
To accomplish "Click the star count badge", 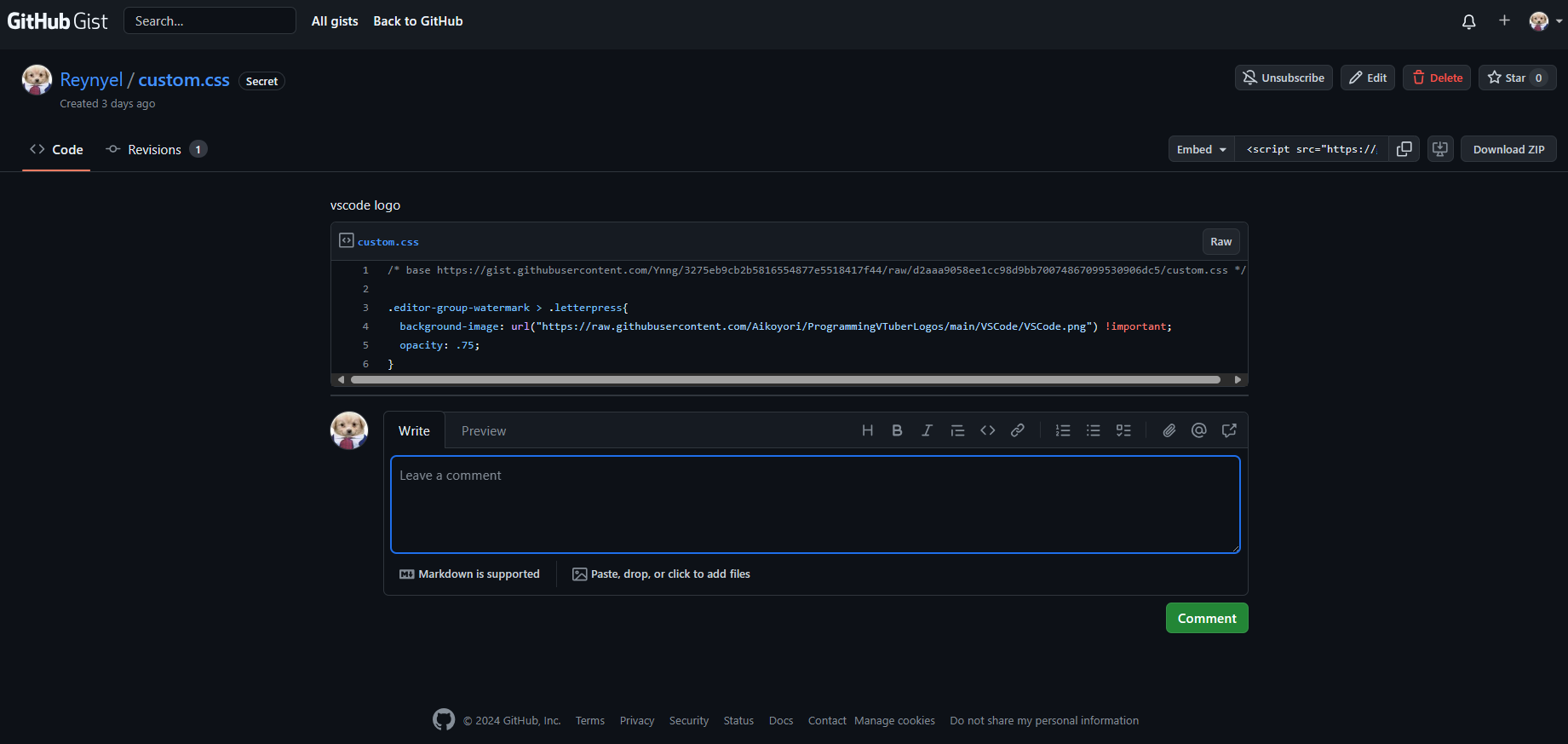I will click(x=1539, y=78).
